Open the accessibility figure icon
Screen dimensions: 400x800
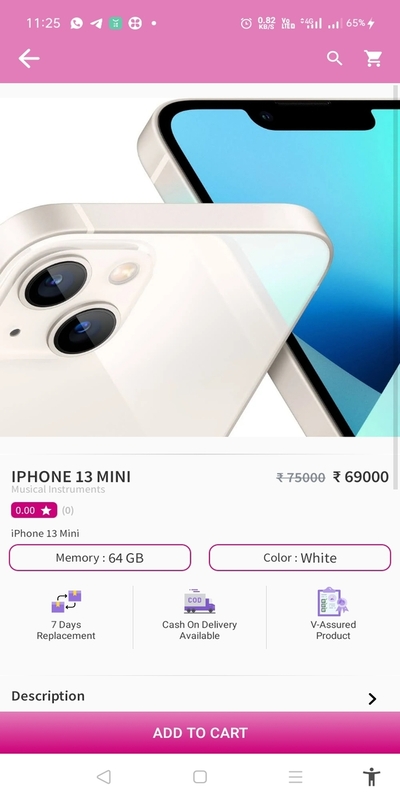372,777
